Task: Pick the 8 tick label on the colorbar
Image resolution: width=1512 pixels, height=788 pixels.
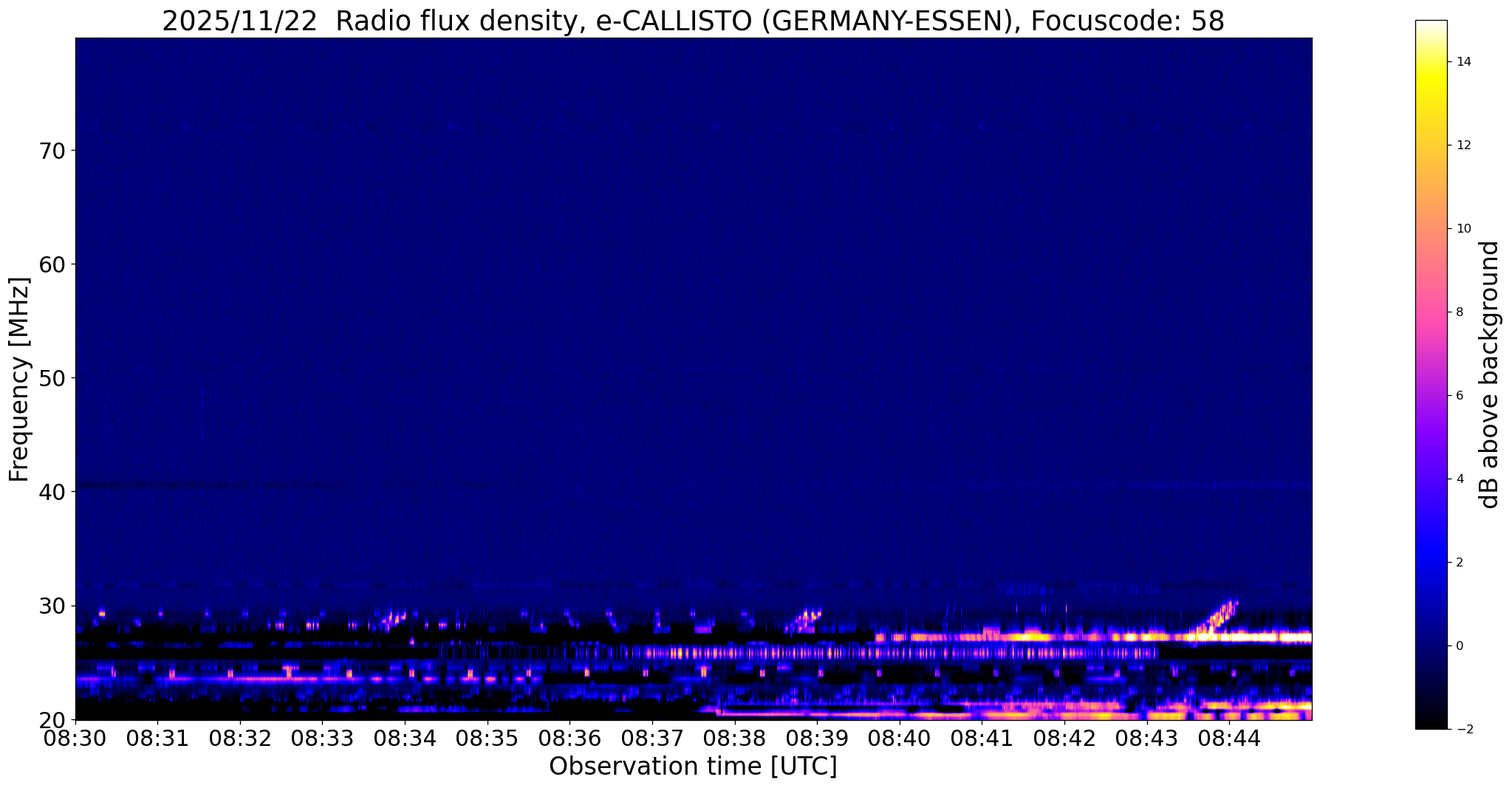Action: (x=1460, y=312)
